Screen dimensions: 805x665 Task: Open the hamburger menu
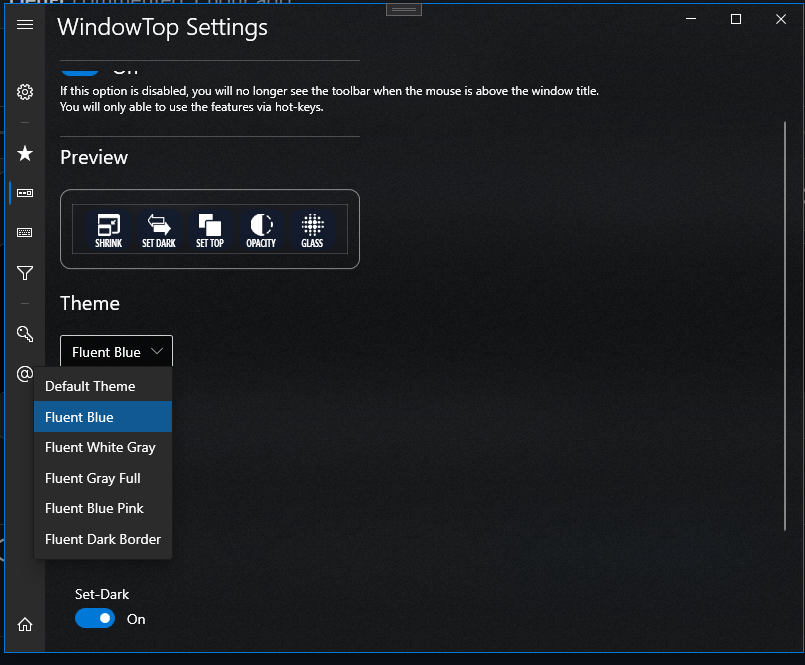[x=24, y=25]
